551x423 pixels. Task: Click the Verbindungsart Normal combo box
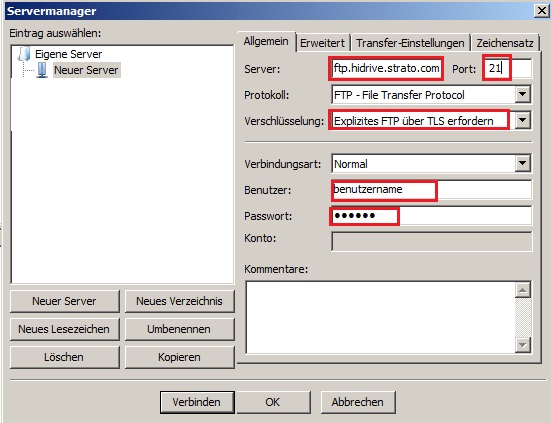(431, 163)
